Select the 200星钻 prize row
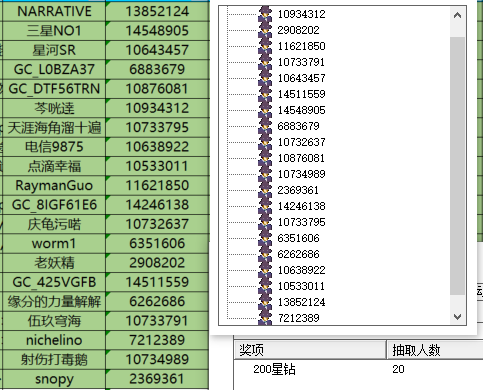 [358, 369]
